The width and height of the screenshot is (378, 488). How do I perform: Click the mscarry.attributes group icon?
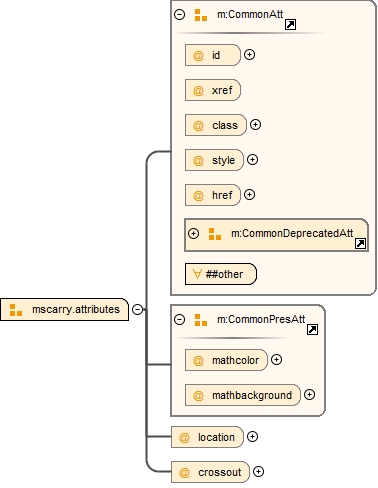point(16,310)
